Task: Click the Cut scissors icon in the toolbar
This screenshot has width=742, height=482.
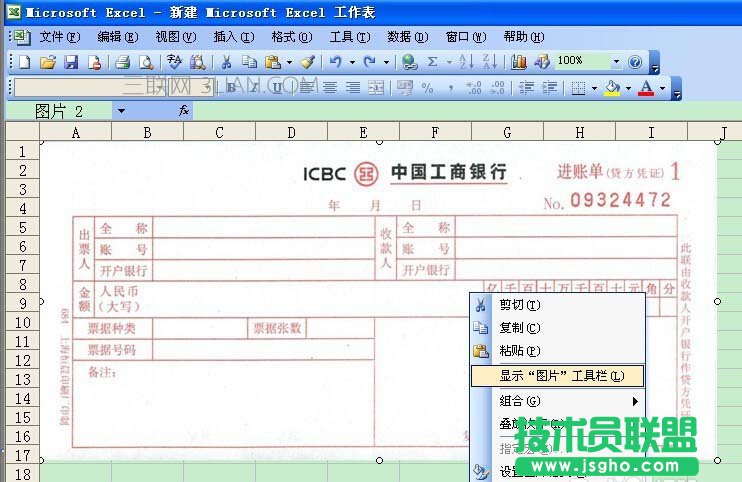Action: coord(226,62)
